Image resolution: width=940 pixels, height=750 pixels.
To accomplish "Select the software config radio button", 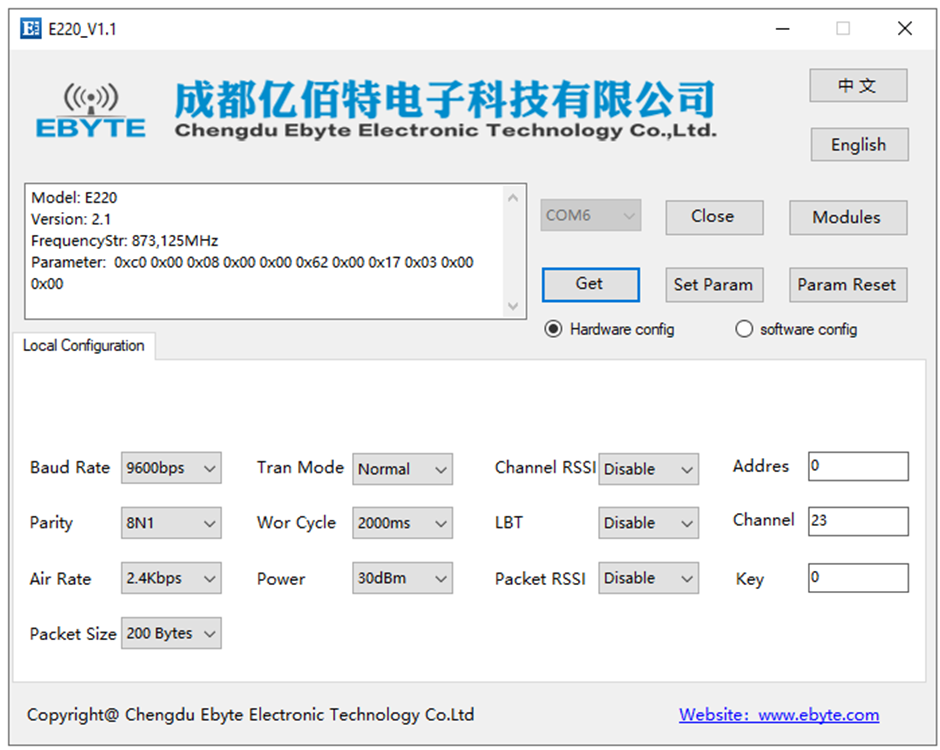I will (743, 329).
